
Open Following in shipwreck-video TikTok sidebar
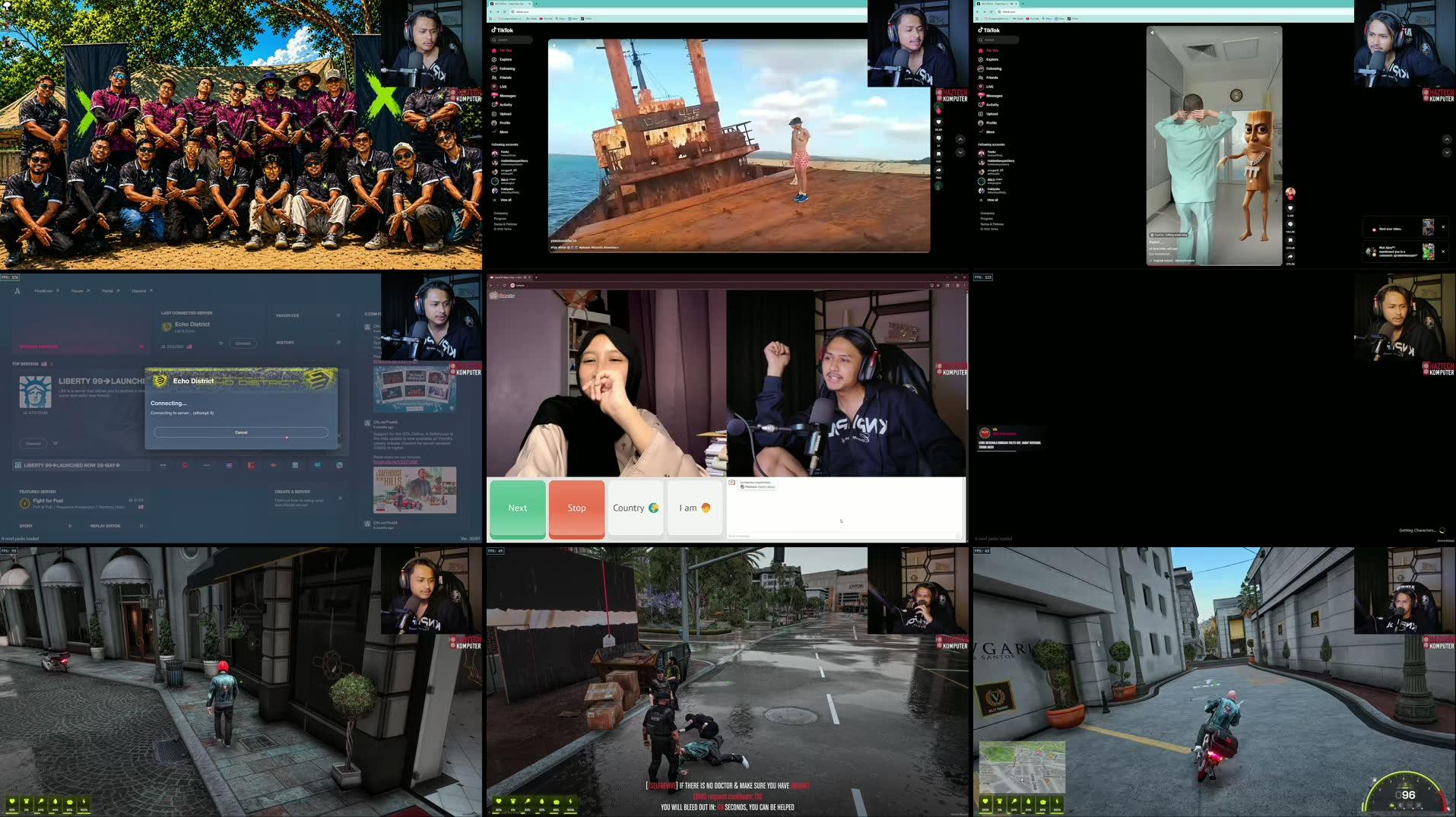503,68
